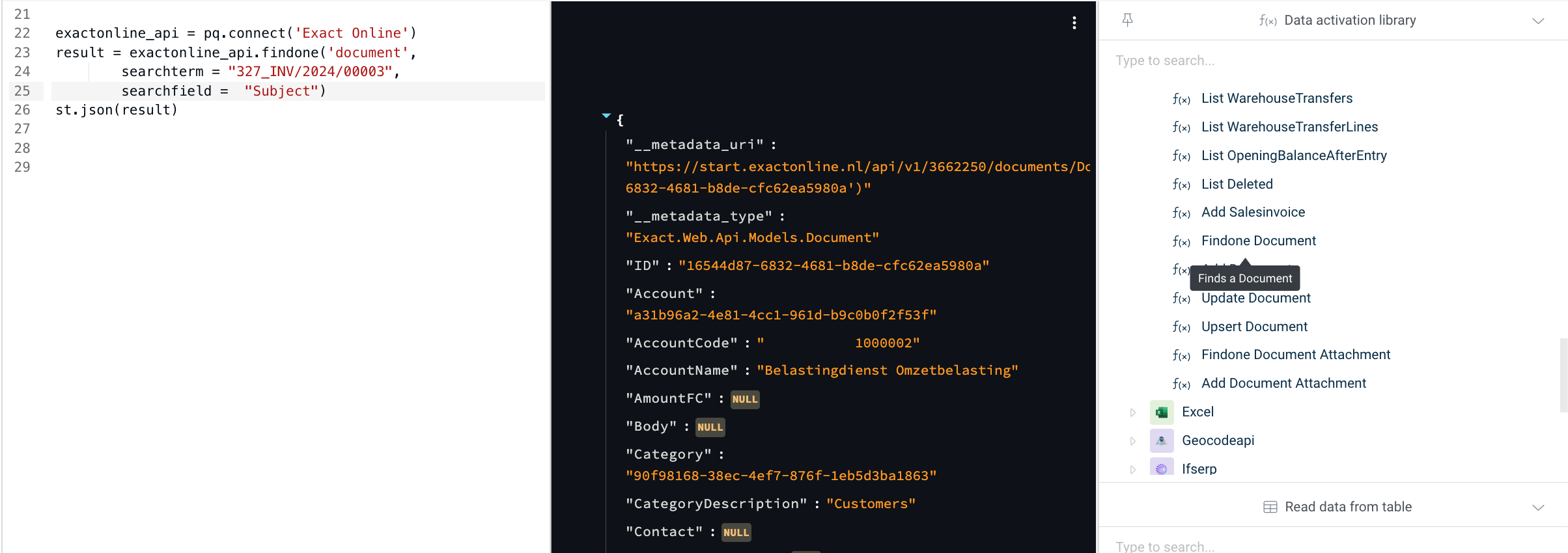
Task: Select the Upsert Document function
Action: [1254, 327]
